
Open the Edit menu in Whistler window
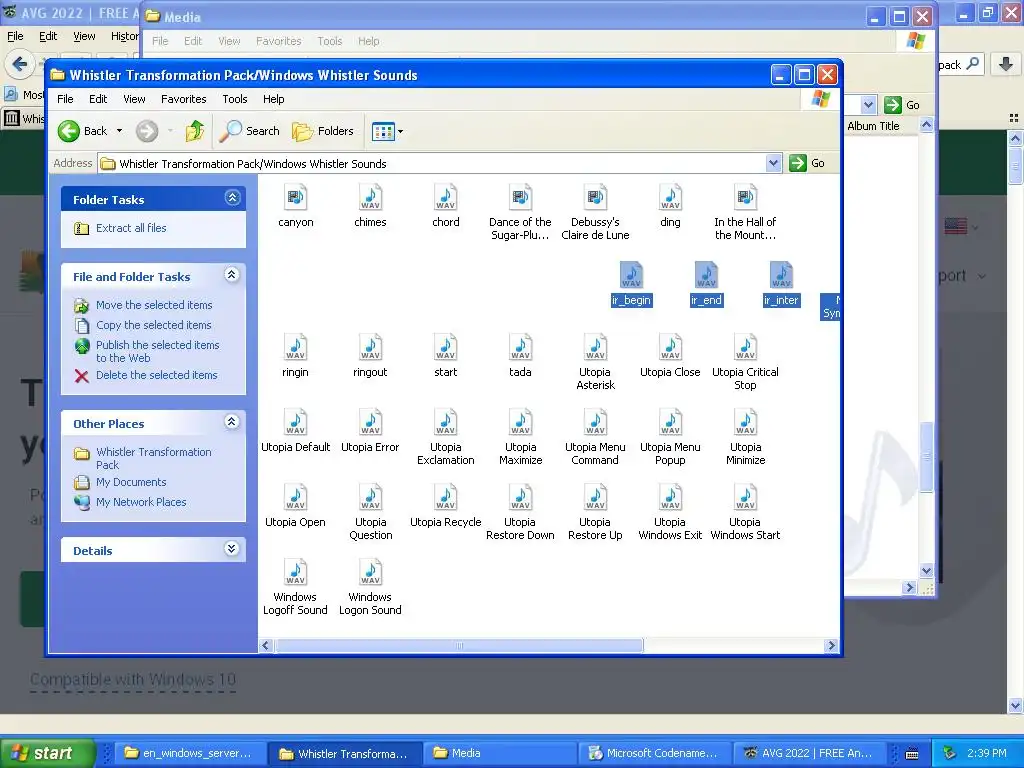click(98, 99)
